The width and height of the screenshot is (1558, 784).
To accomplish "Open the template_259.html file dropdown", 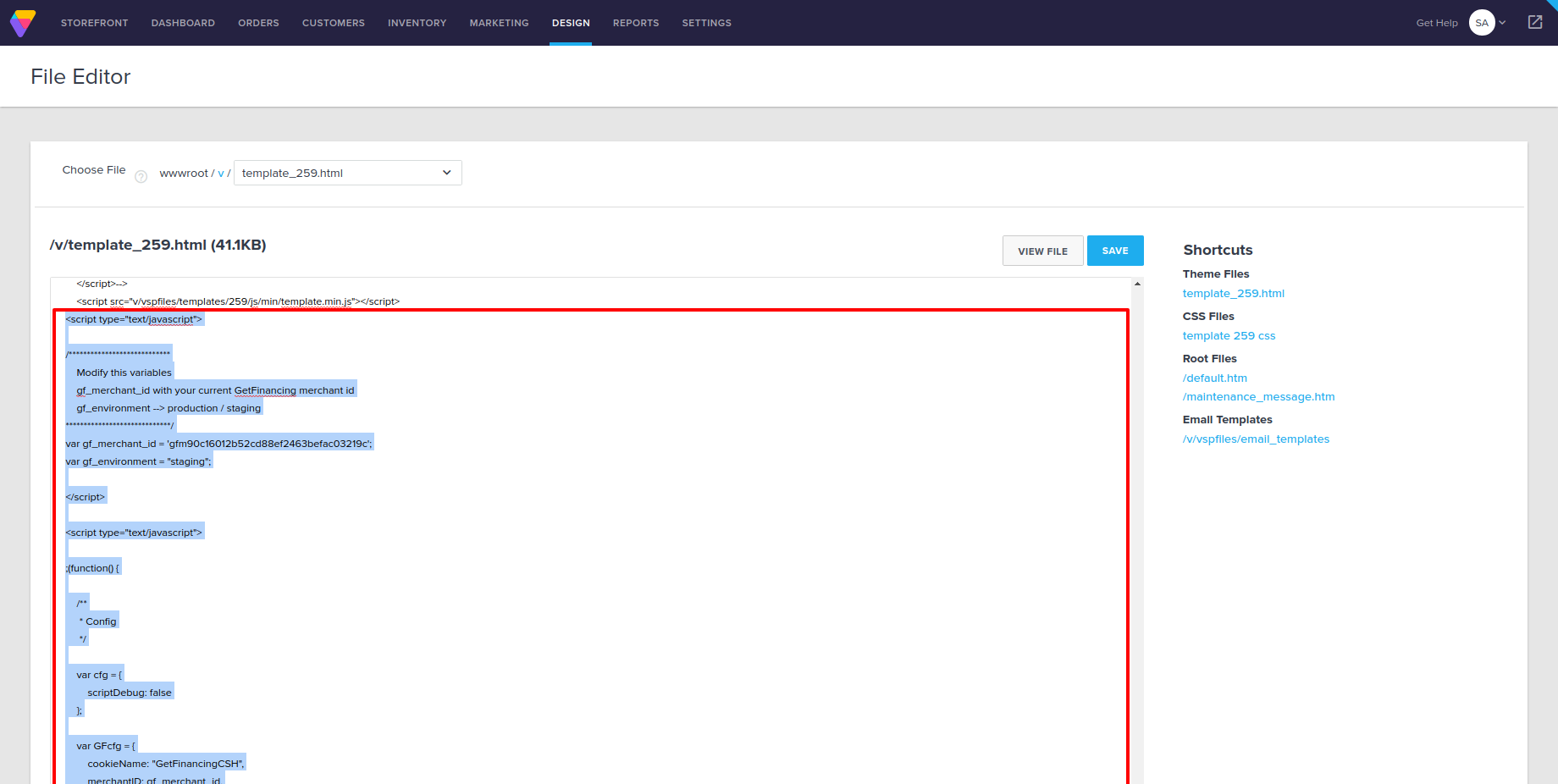I will 348,173.
